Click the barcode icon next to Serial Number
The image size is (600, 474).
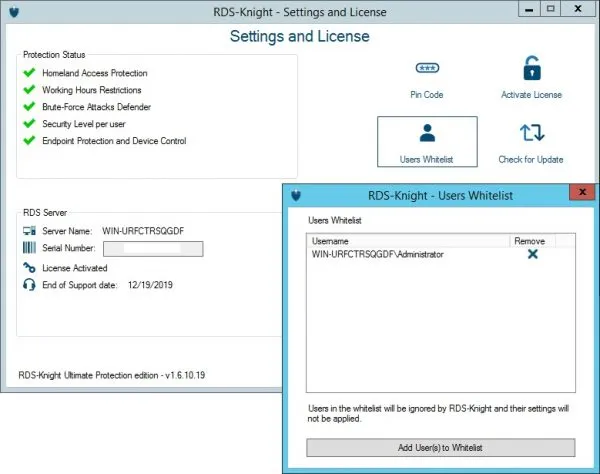[x=29, y=248]
